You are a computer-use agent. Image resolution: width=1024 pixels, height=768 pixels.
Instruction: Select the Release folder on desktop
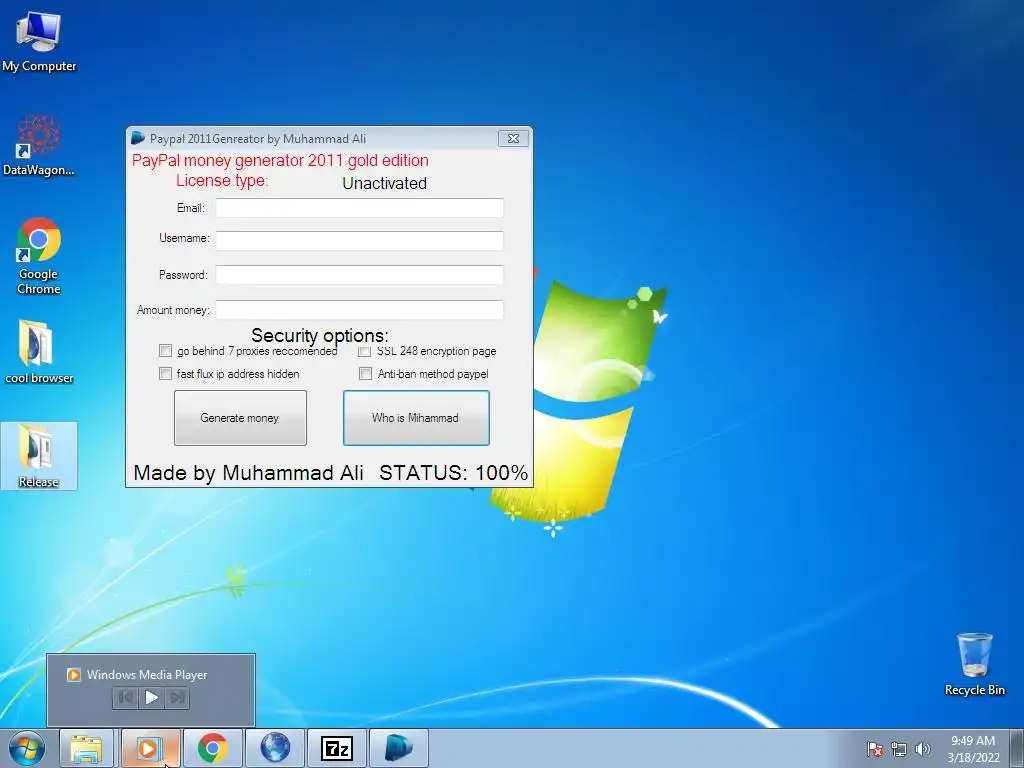39,456
